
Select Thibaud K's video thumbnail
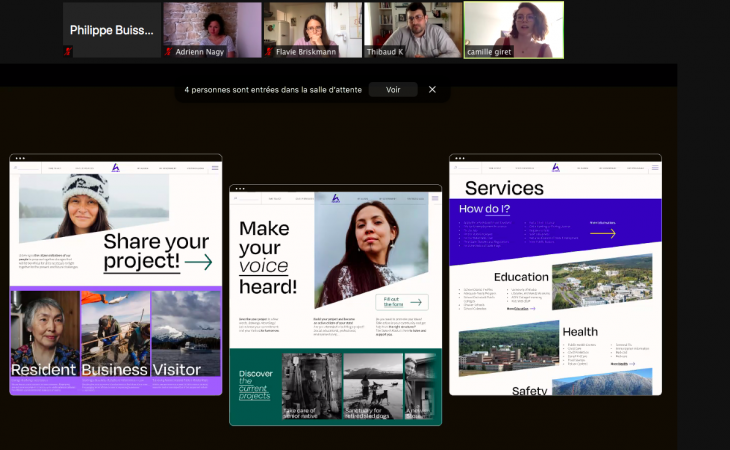point(412,29)
